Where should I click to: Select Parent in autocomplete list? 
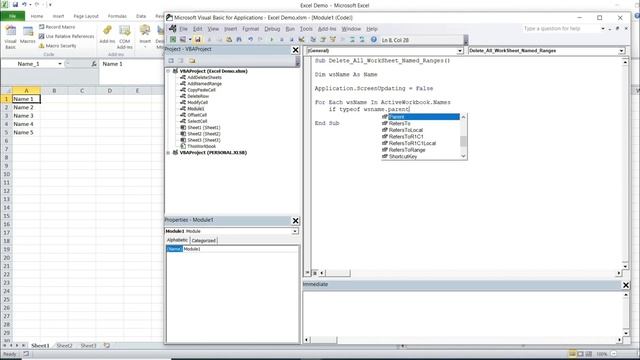coord(420,117)
